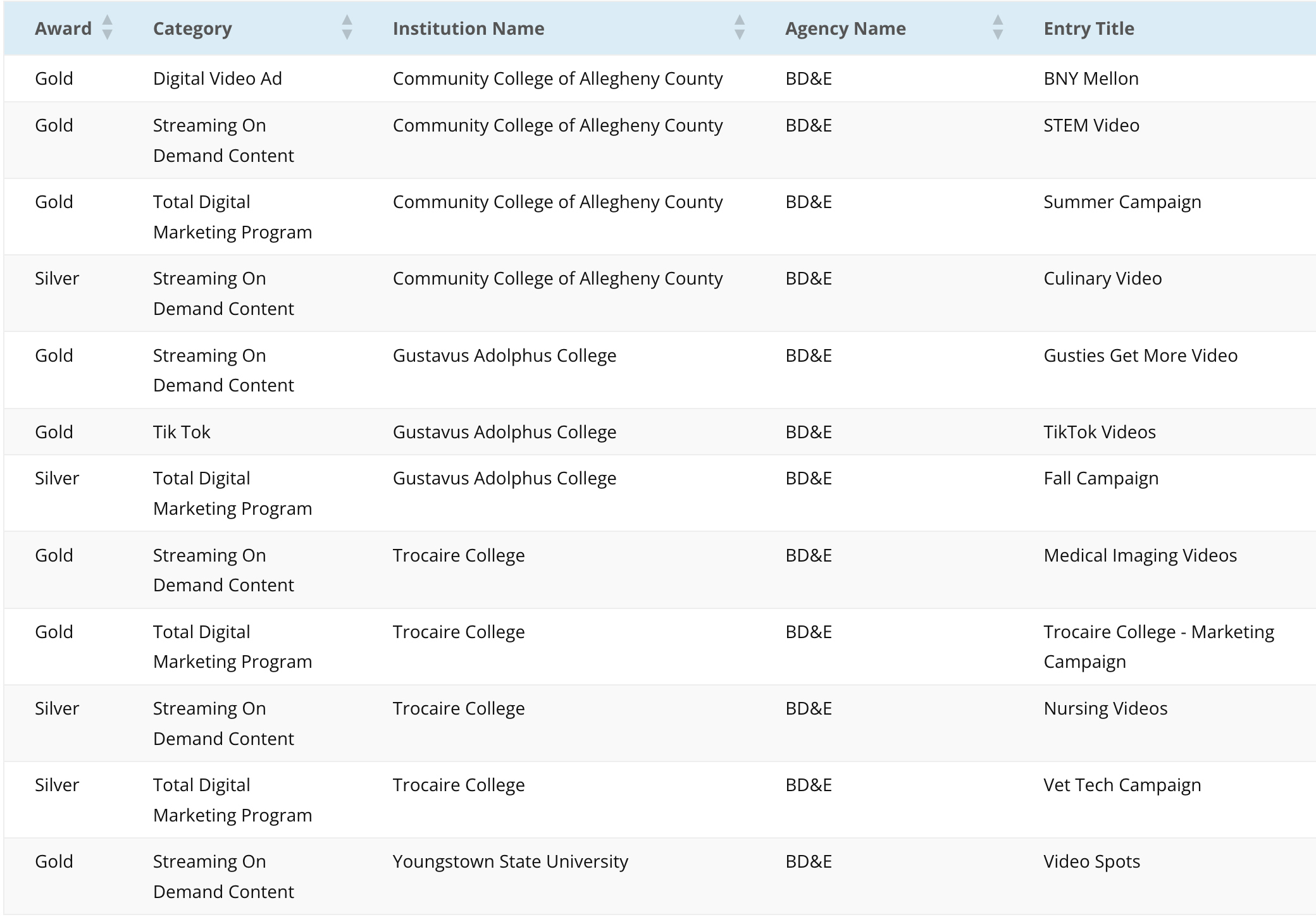Select the 'Nursing Videos' entry title
This screenshot has width=1316, height=917.
tap(1105, 708)
